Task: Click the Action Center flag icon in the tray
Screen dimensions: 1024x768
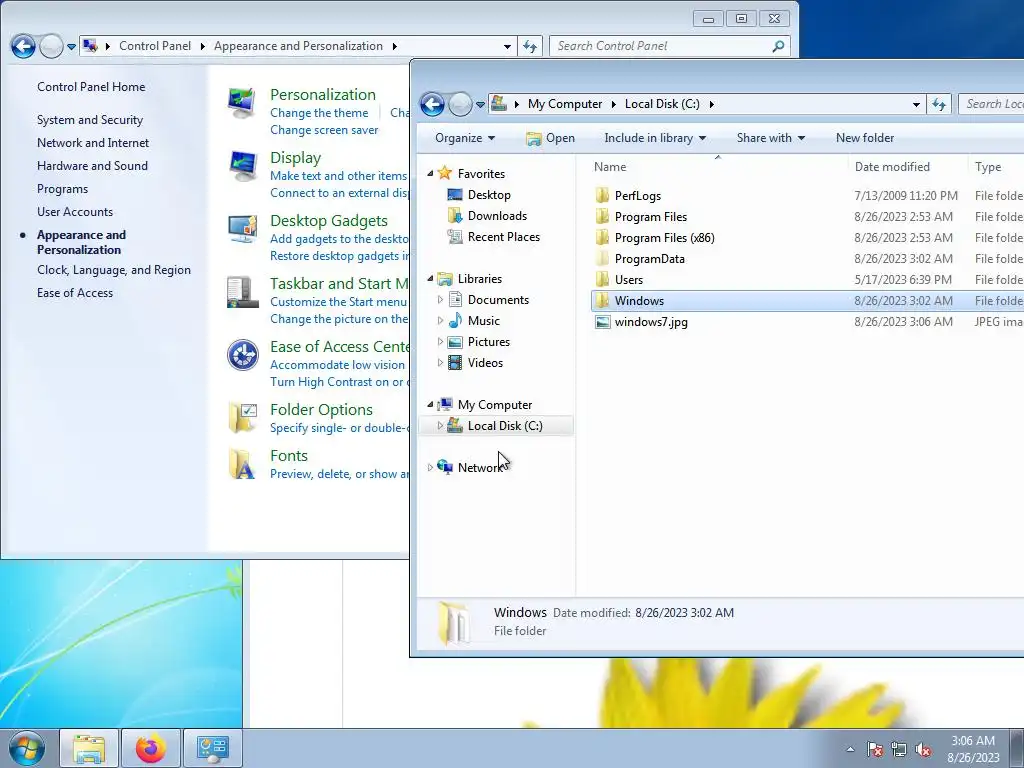Action: click(874, 749)
